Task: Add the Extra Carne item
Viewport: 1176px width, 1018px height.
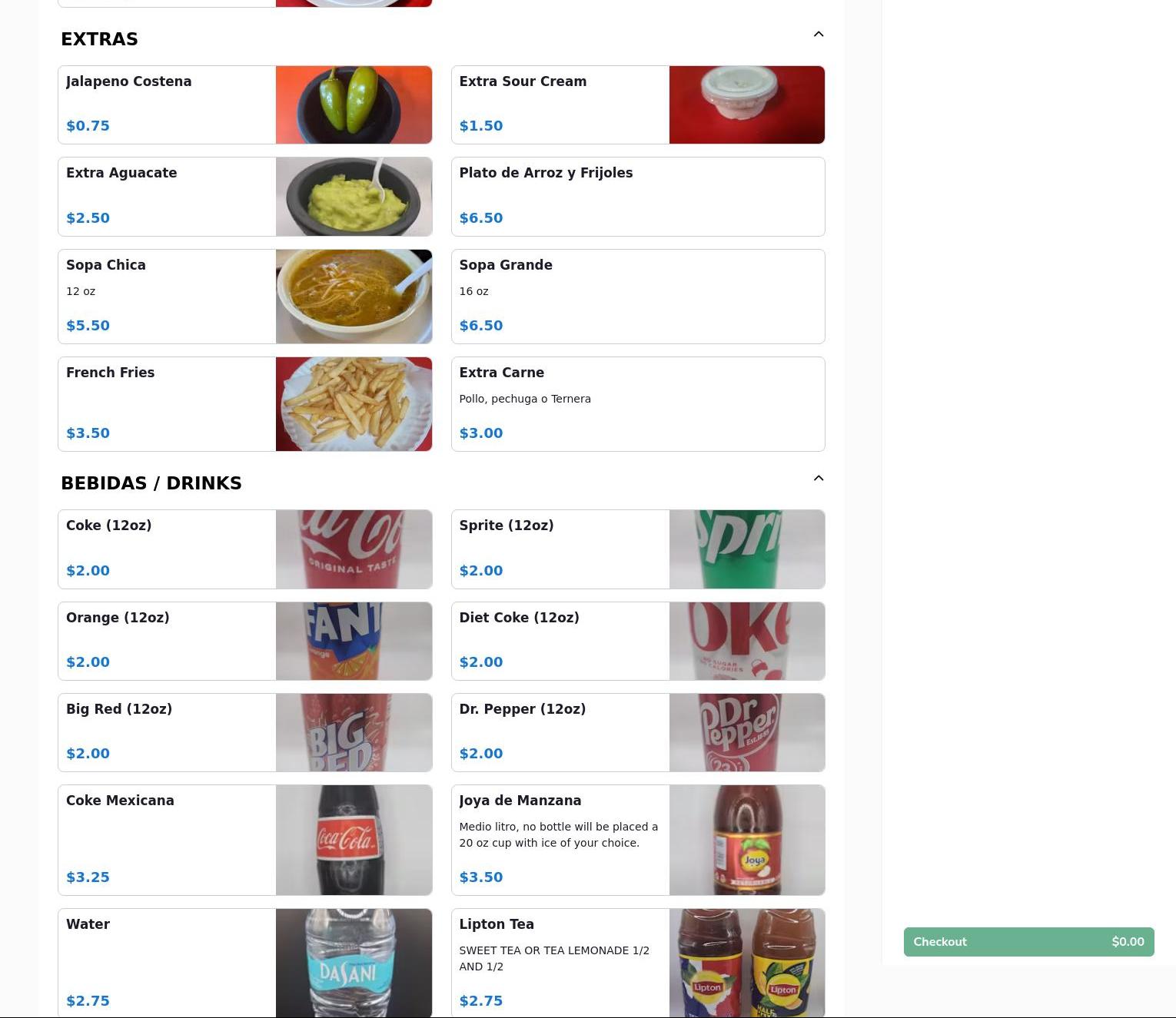Action: pyautogui.click(x=638, y=404)
